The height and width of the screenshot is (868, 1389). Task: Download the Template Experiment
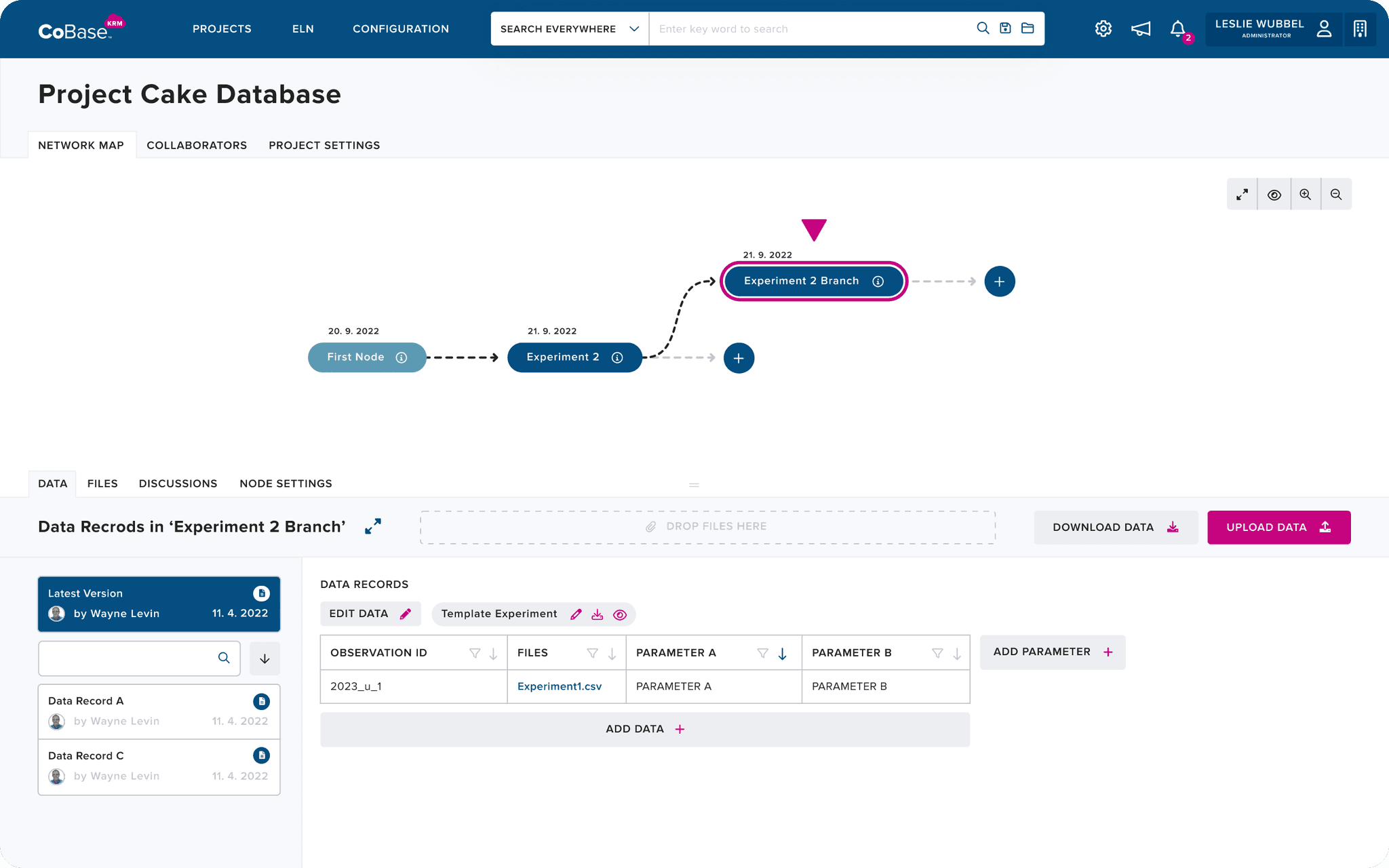[597, 614]
